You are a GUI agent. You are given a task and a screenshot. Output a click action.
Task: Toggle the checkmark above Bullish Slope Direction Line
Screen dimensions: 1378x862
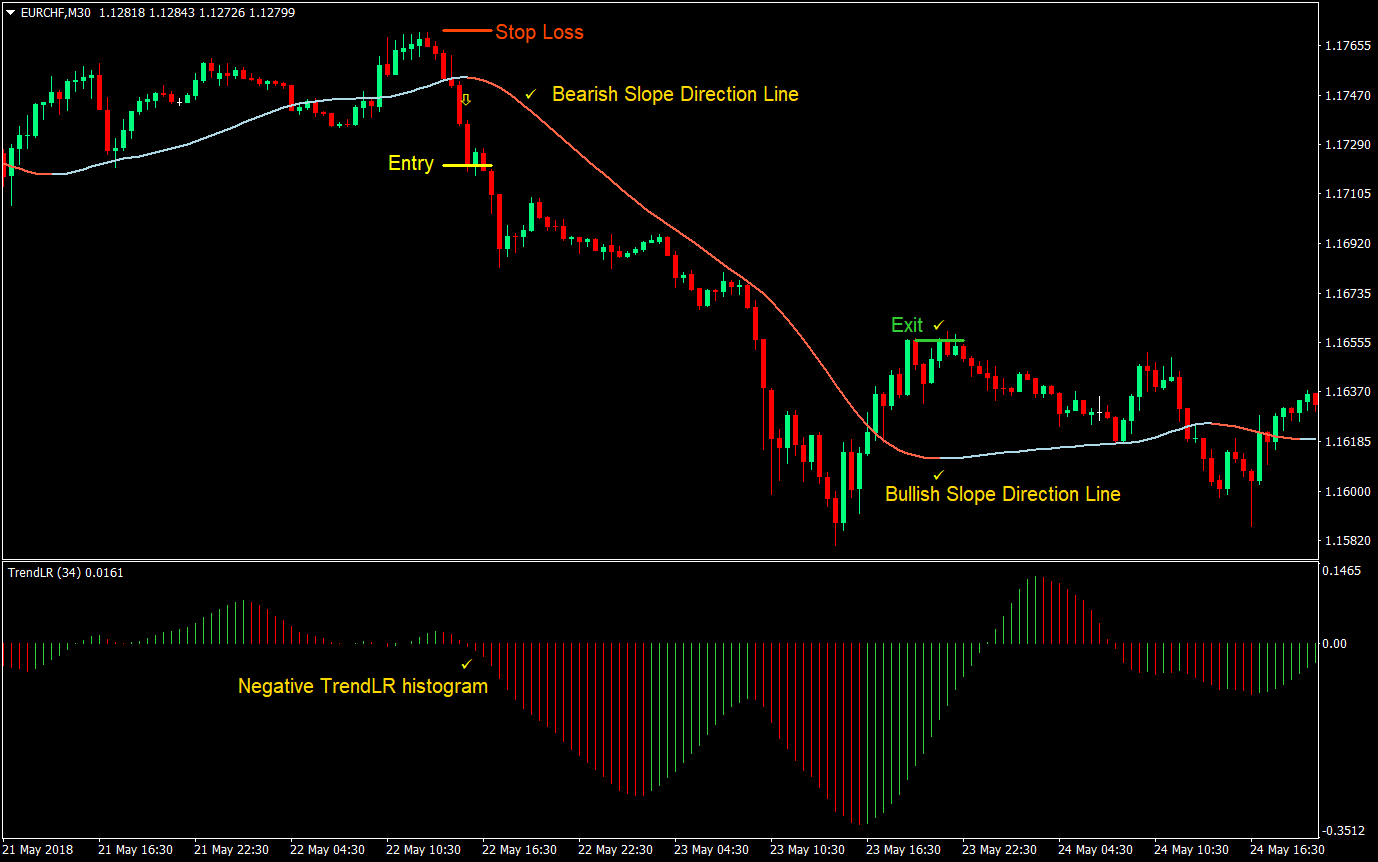click(x=937, y=475)
